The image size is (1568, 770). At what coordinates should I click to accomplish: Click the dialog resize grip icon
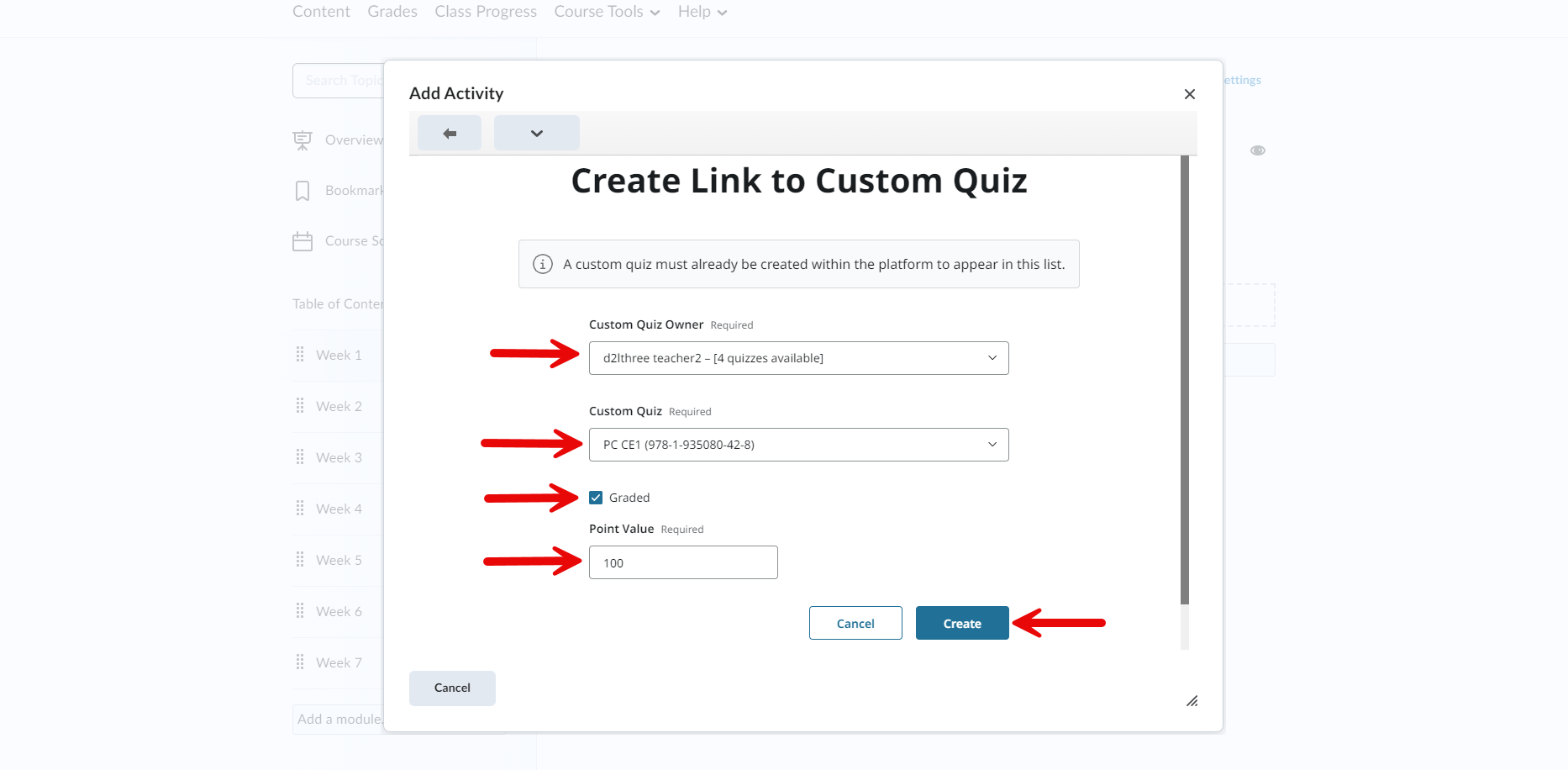[1192, 701]
